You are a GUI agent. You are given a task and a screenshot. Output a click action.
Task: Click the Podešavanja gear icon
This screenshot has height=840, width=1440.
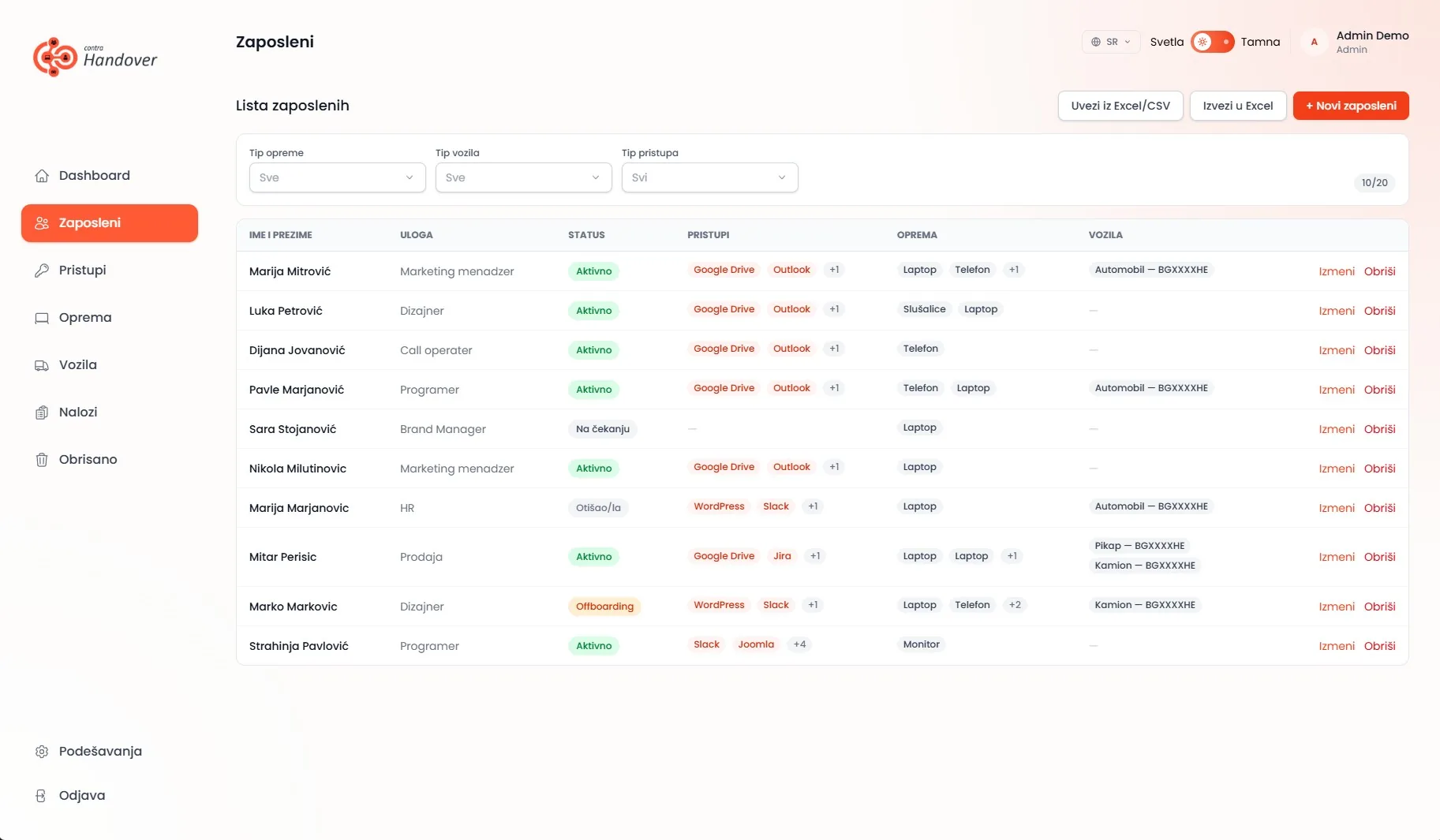coord(42,752)
